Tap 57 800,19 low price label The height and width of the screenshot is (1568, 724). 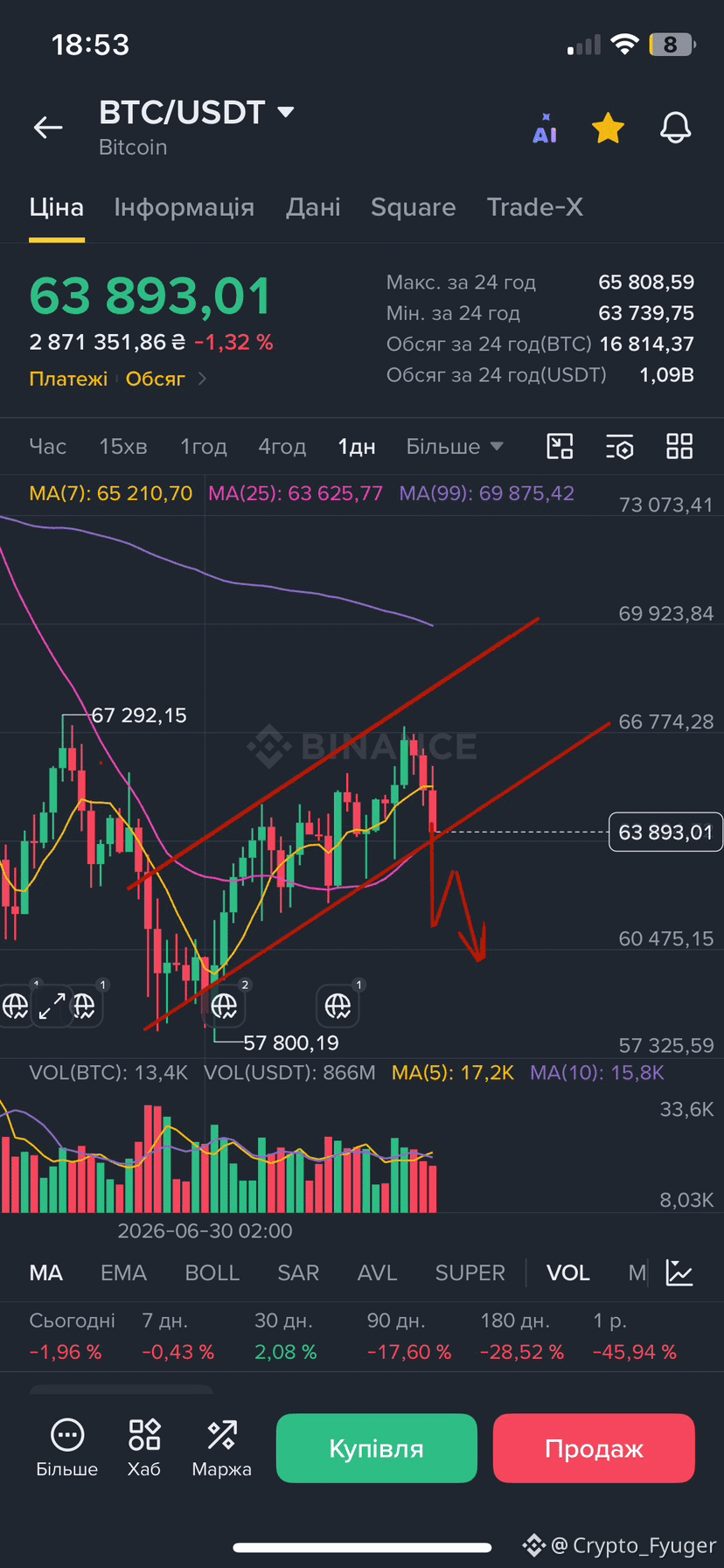[291, 1042]
